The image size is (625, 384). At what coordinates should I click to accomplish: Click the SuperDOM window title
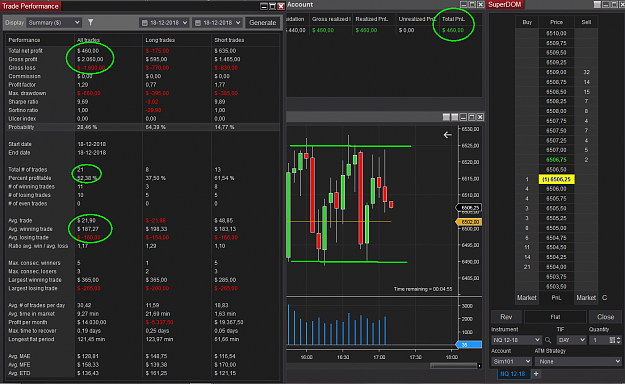tap(505, 5)
